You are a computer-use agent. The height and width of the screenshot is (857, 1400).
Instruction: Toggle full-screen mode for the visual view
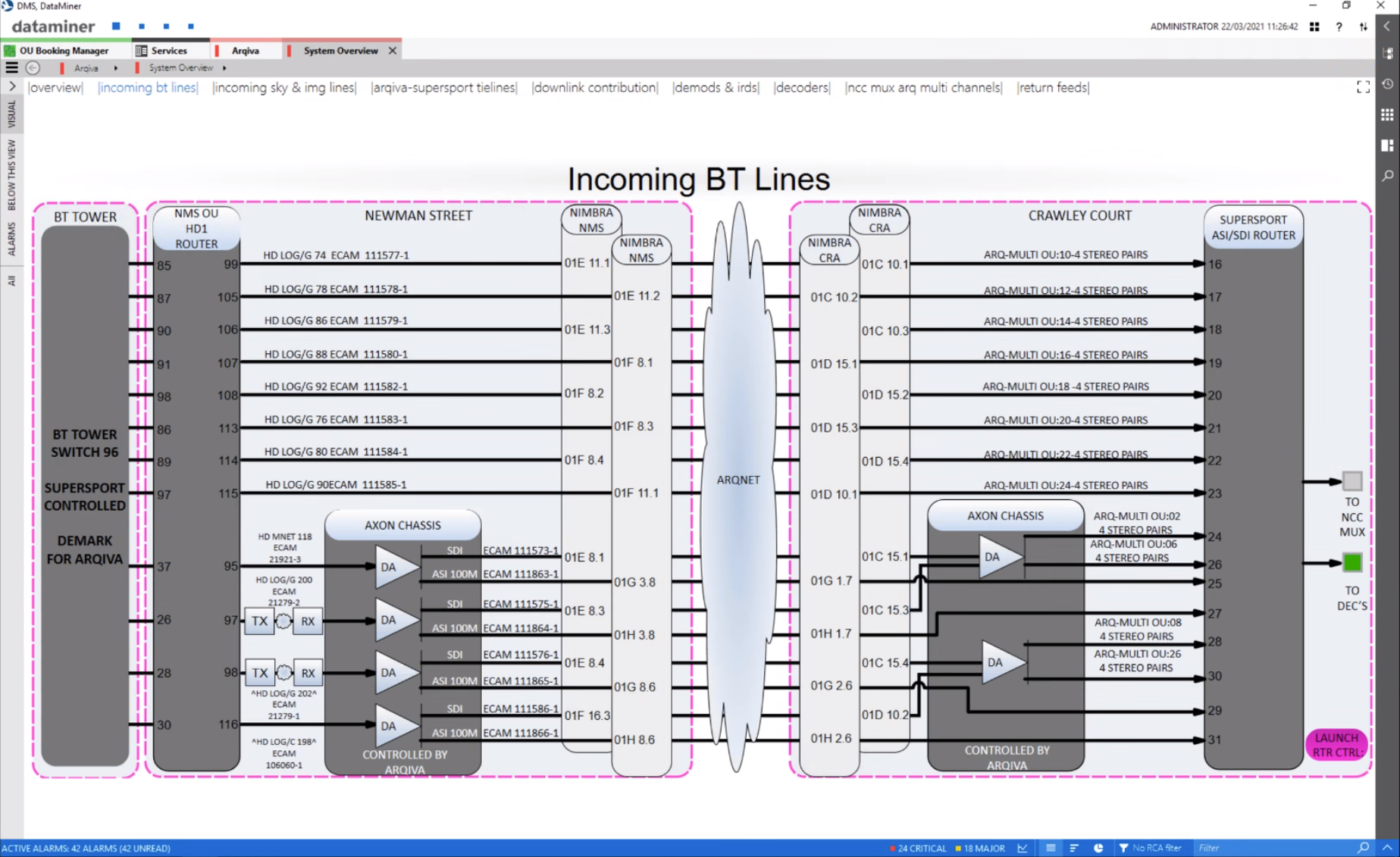pyautogui.click(x=1363, y=87)
